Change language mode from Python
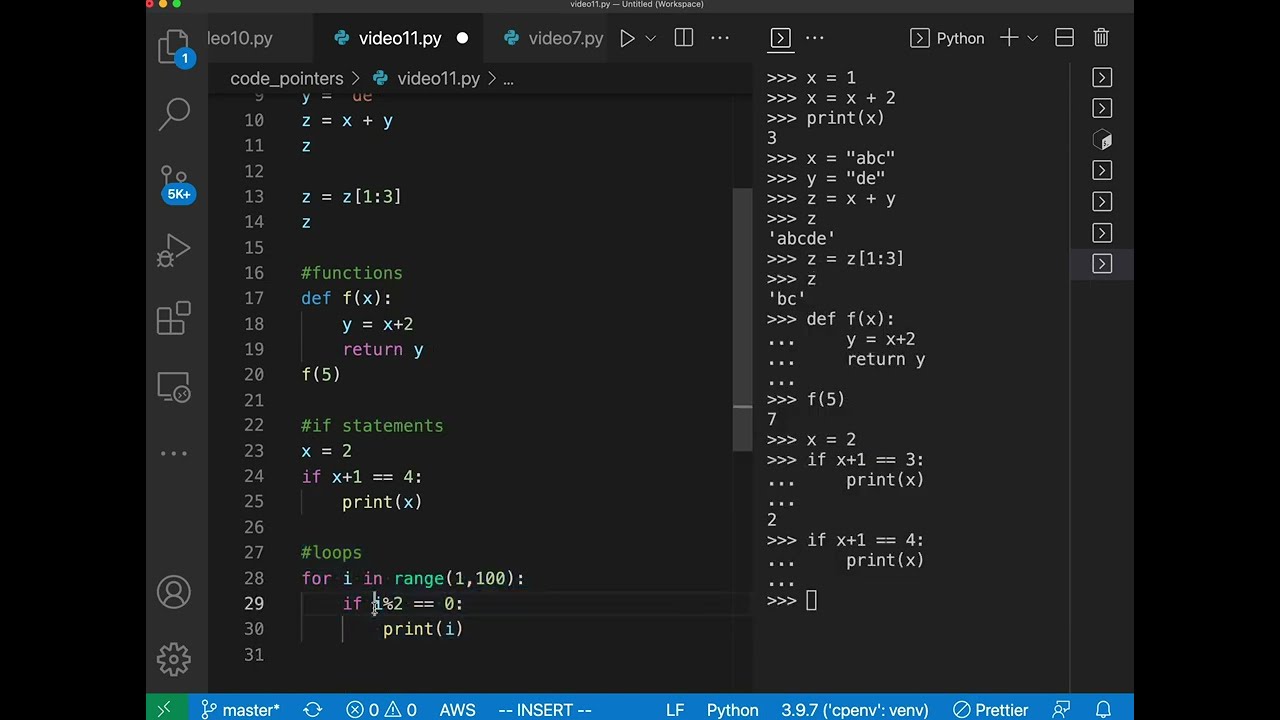The height and width of the screenshot is (720, 1280). click(x=732, y=709)
